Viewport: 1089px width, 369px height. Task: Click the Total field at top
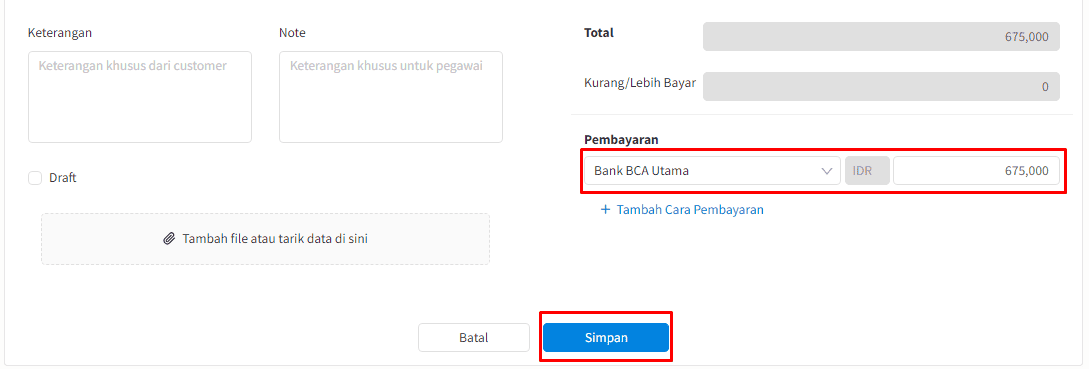click(881, 37)
